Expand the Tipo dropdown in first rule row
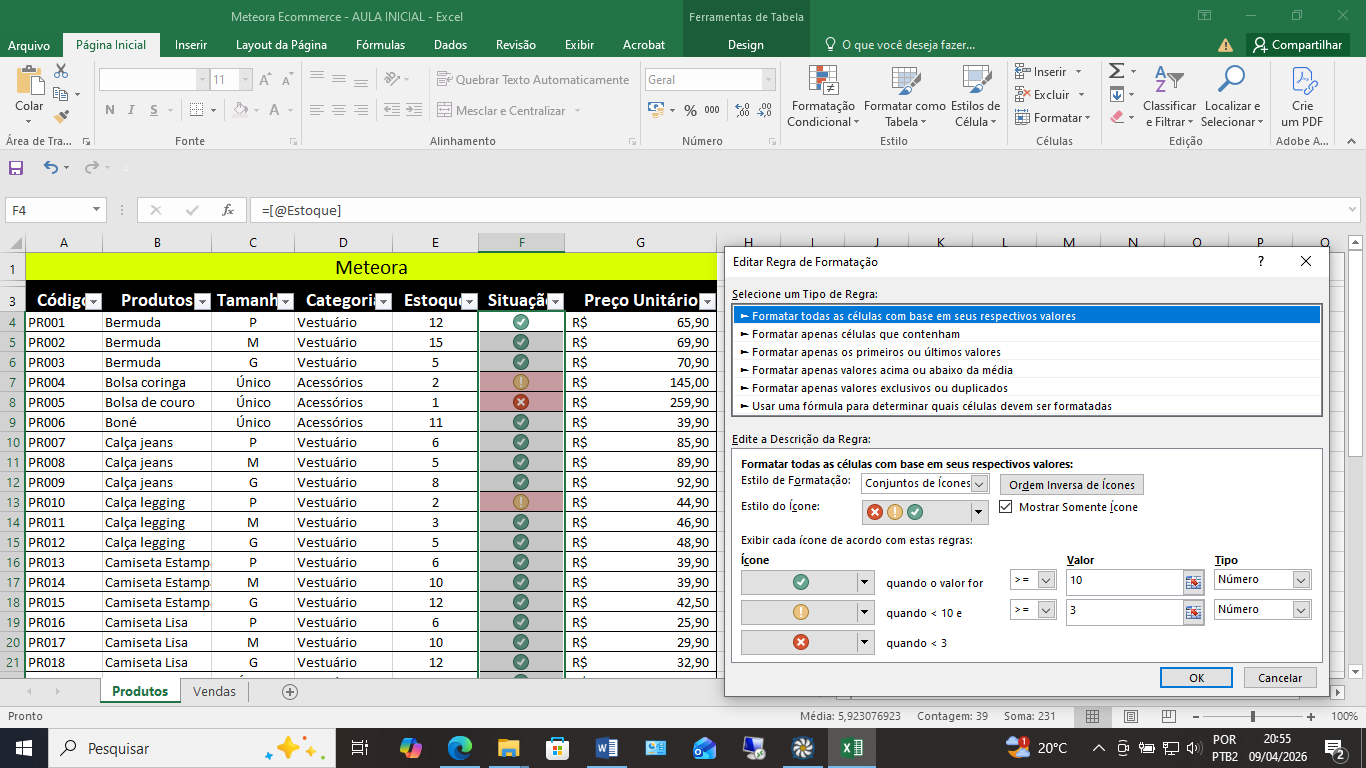 (1300, 580)
